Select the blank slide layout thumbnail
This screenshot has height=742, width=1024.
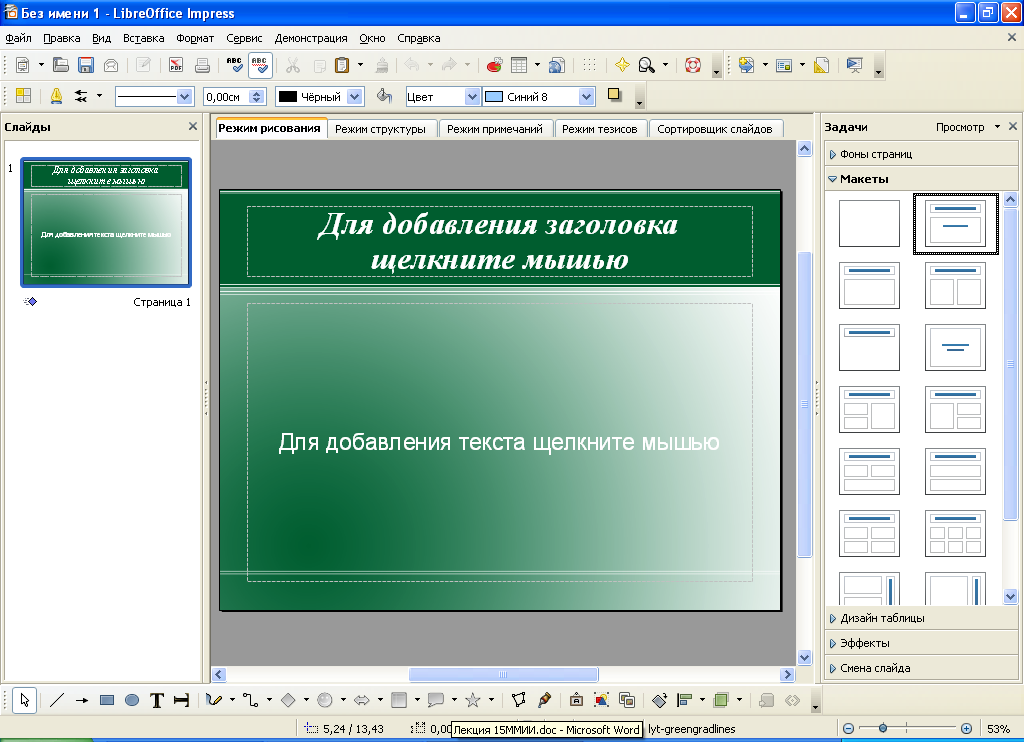pyautogui.click(x=869, y=223)
